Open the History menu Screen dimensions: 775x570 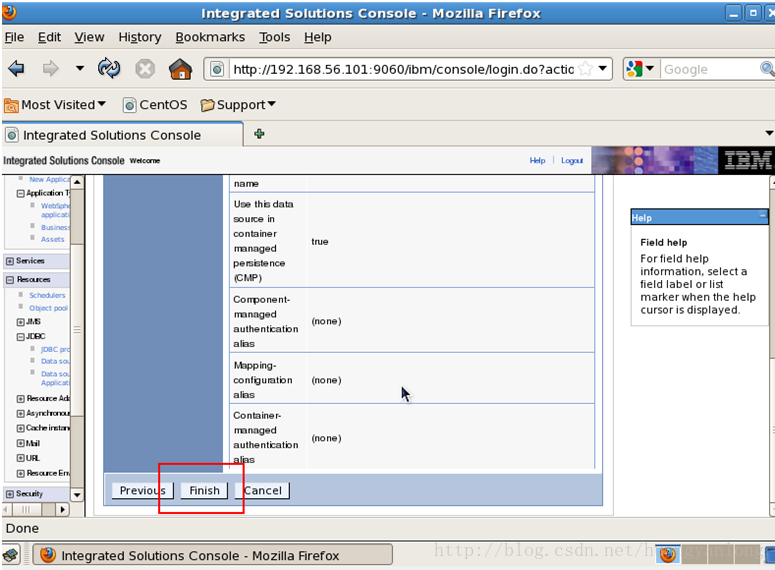(x=140, y=37)
